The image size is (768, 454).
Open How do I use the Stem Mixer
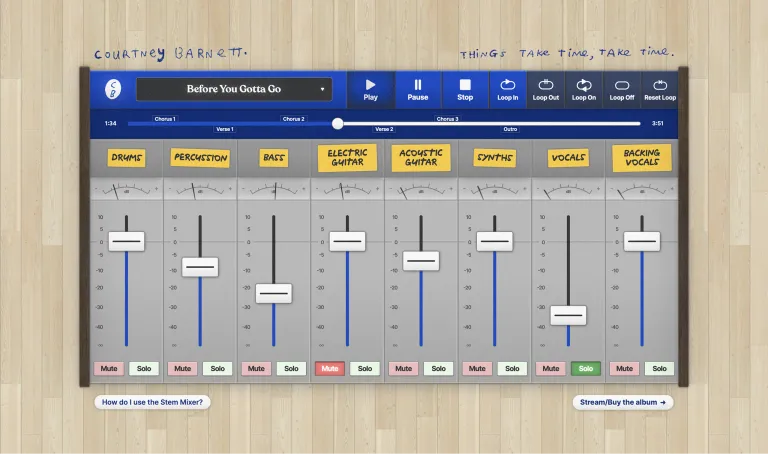pos(152,402)
